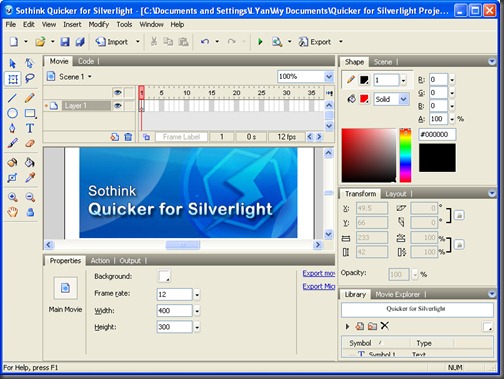Open the New file dropdown arrow
Viewport: 504px width, 379px height.
coord(26,42)
